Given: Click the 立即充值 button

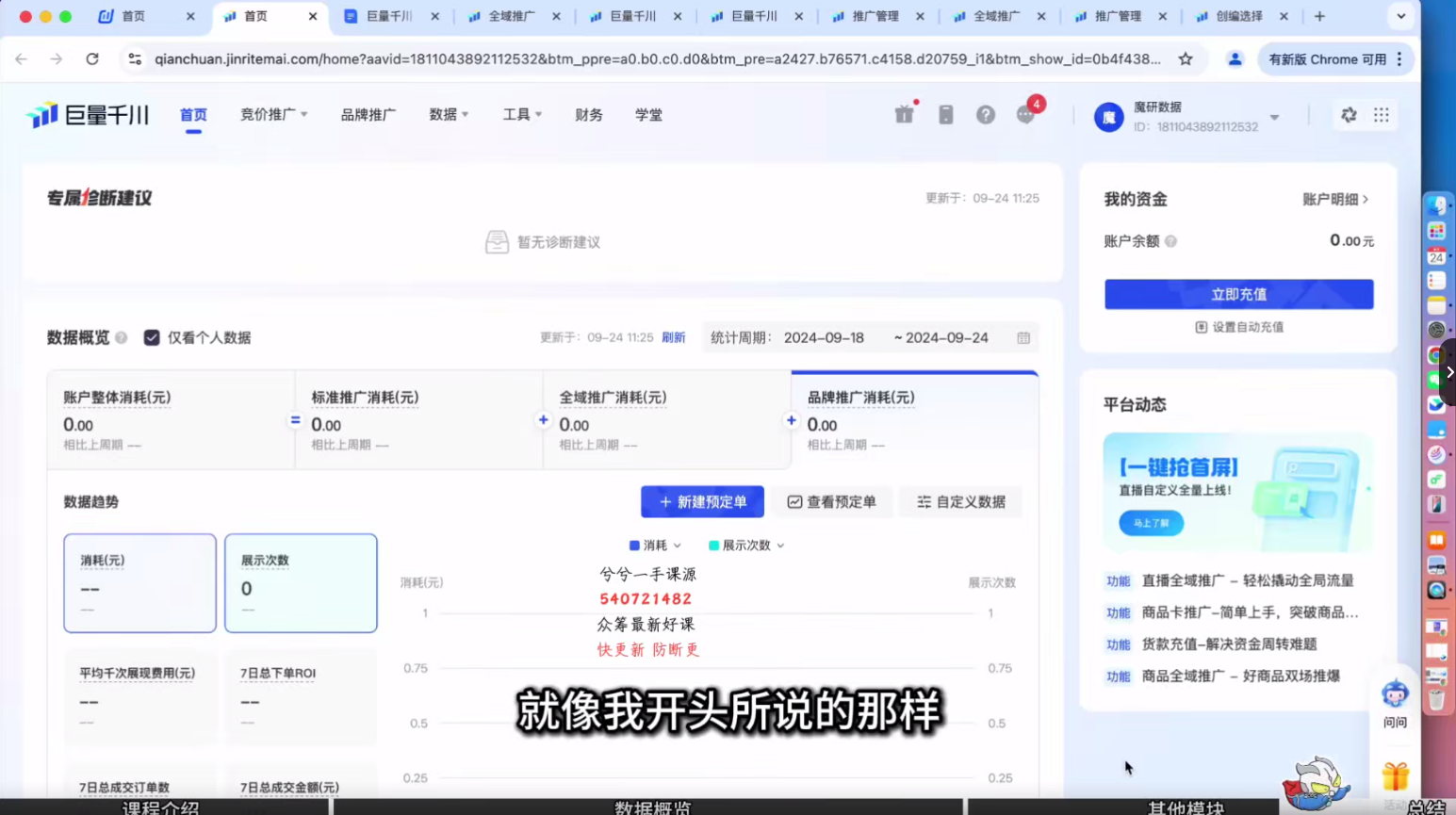Looking at the screenshot, I should (1238, 294).
